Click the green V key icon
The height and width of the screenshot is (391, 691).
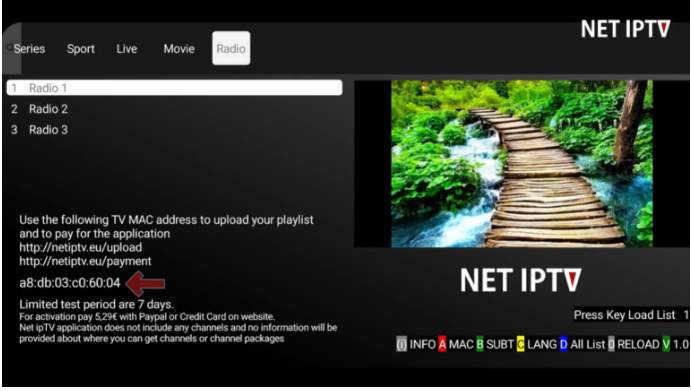(x=666, y=344)
